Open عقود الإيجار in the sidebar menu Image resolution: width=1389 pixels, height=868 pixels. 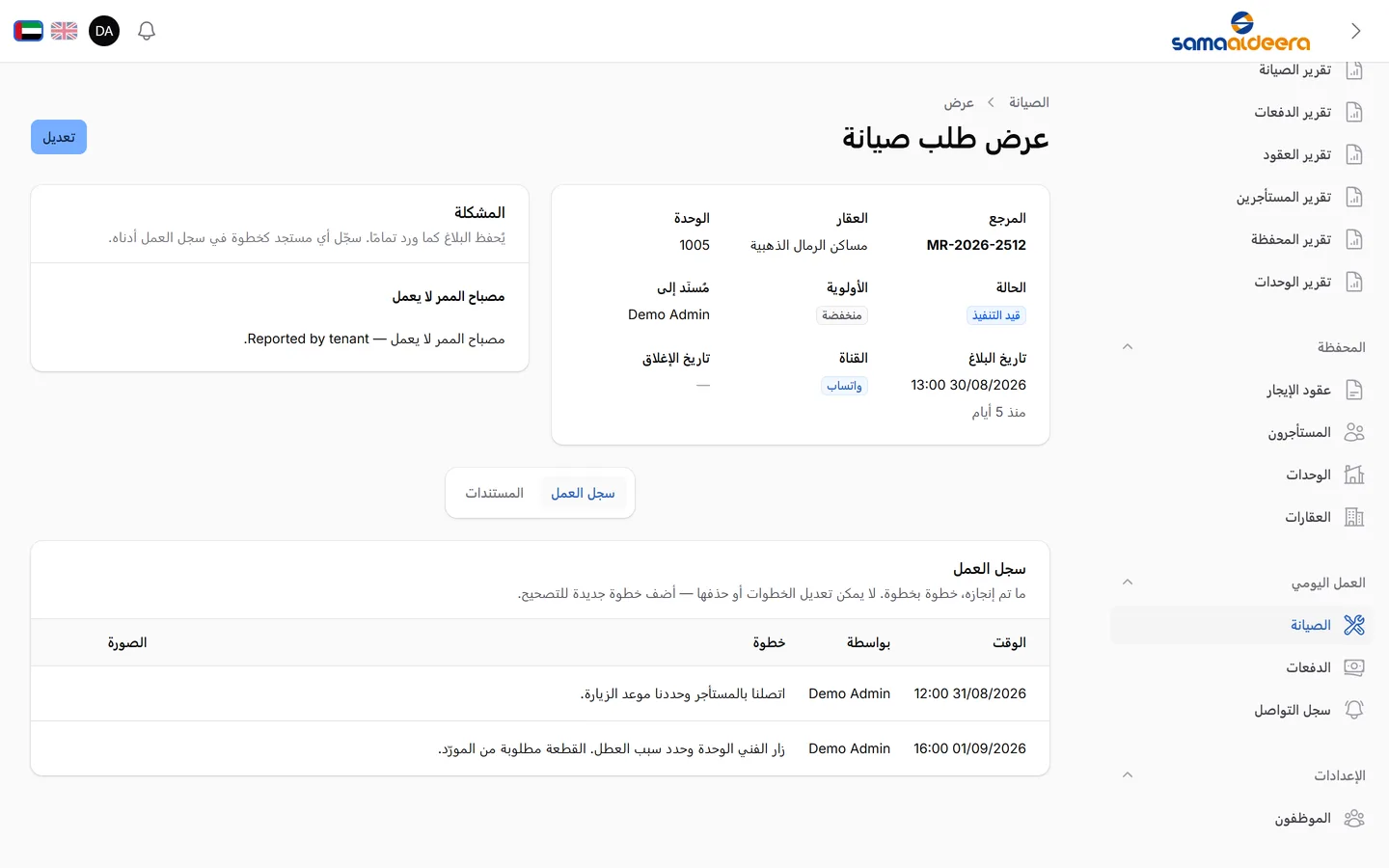(x=1240, y=390)
